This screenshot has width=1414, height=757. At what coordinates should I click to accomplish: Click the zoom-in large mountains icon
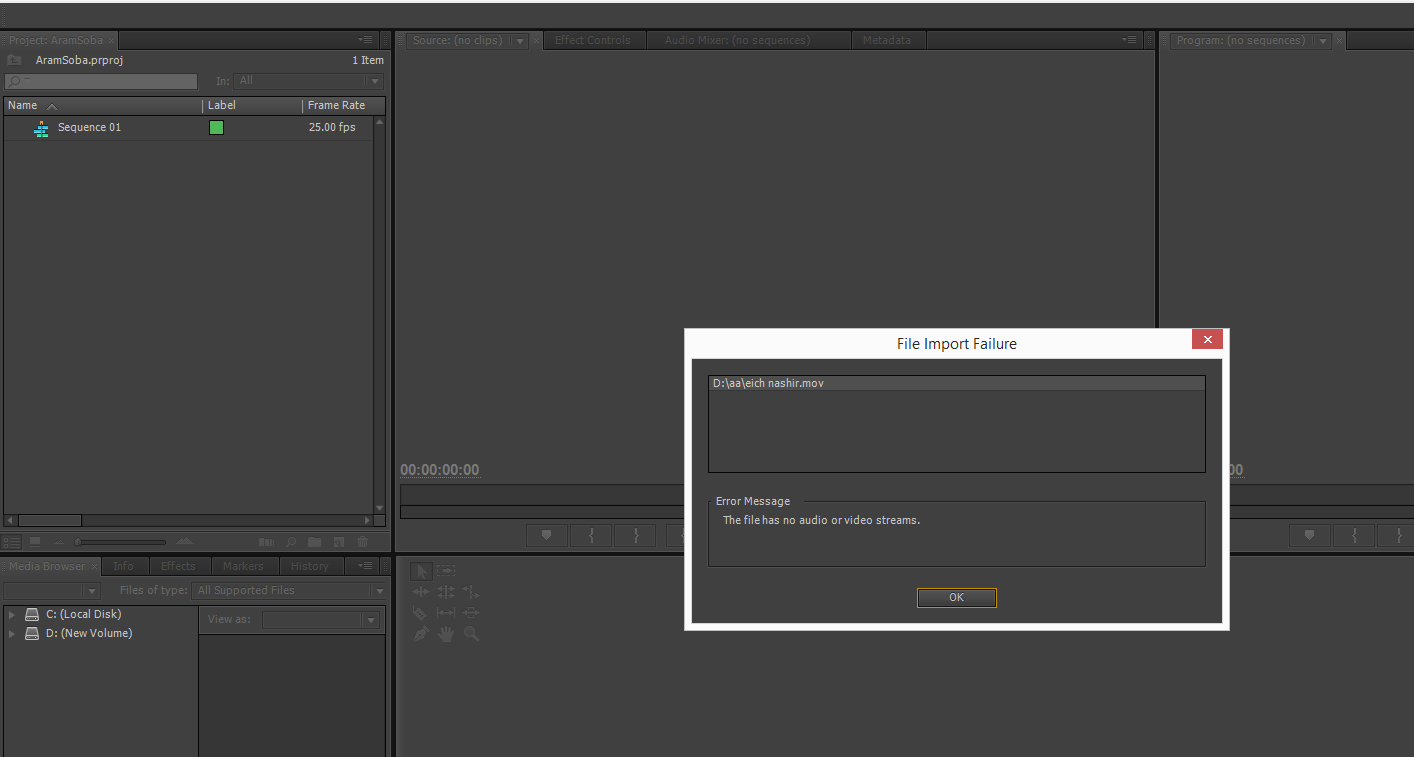click(185, 542)
